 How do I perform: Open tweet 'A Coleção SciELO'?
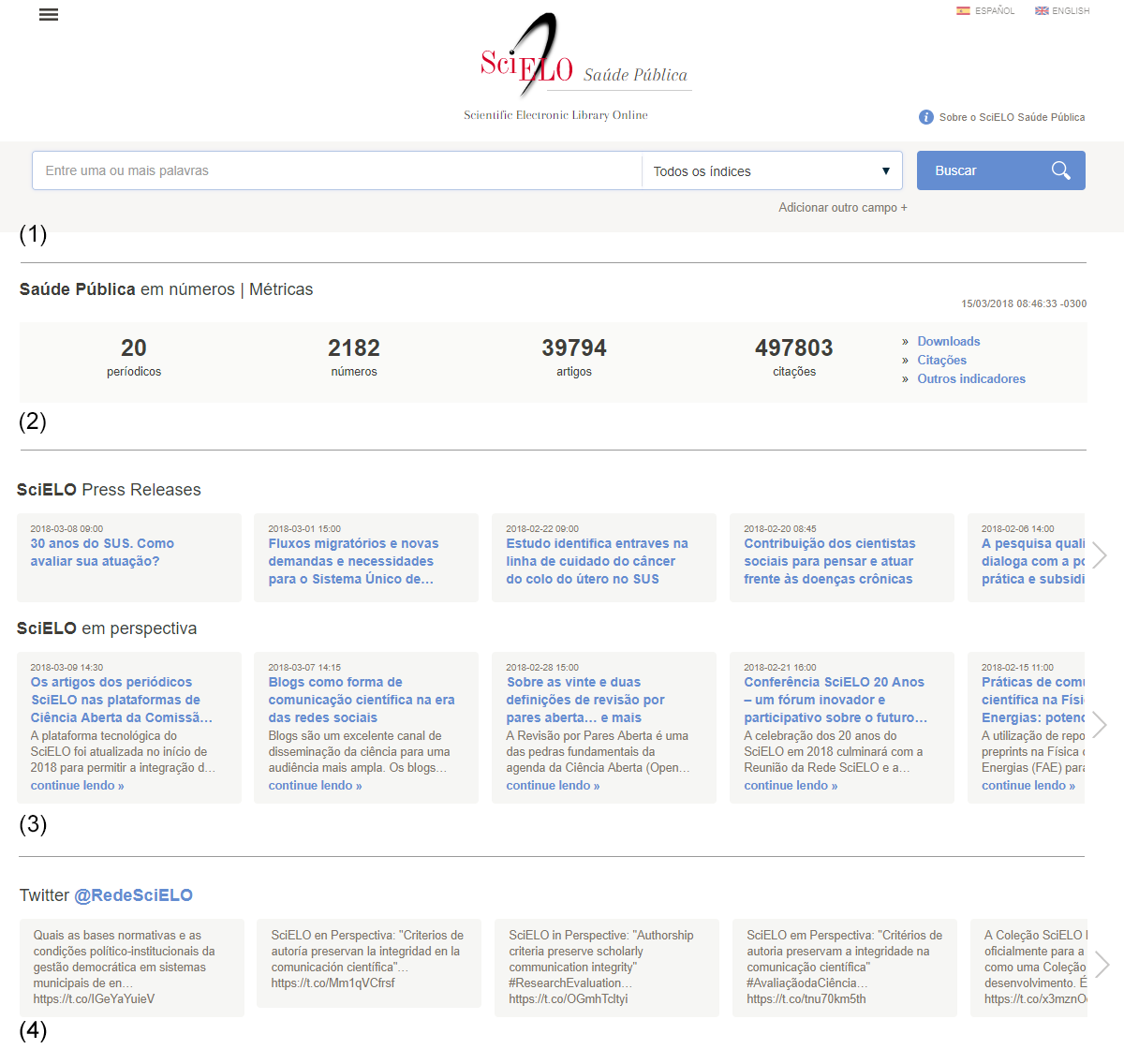(1028, 968)
